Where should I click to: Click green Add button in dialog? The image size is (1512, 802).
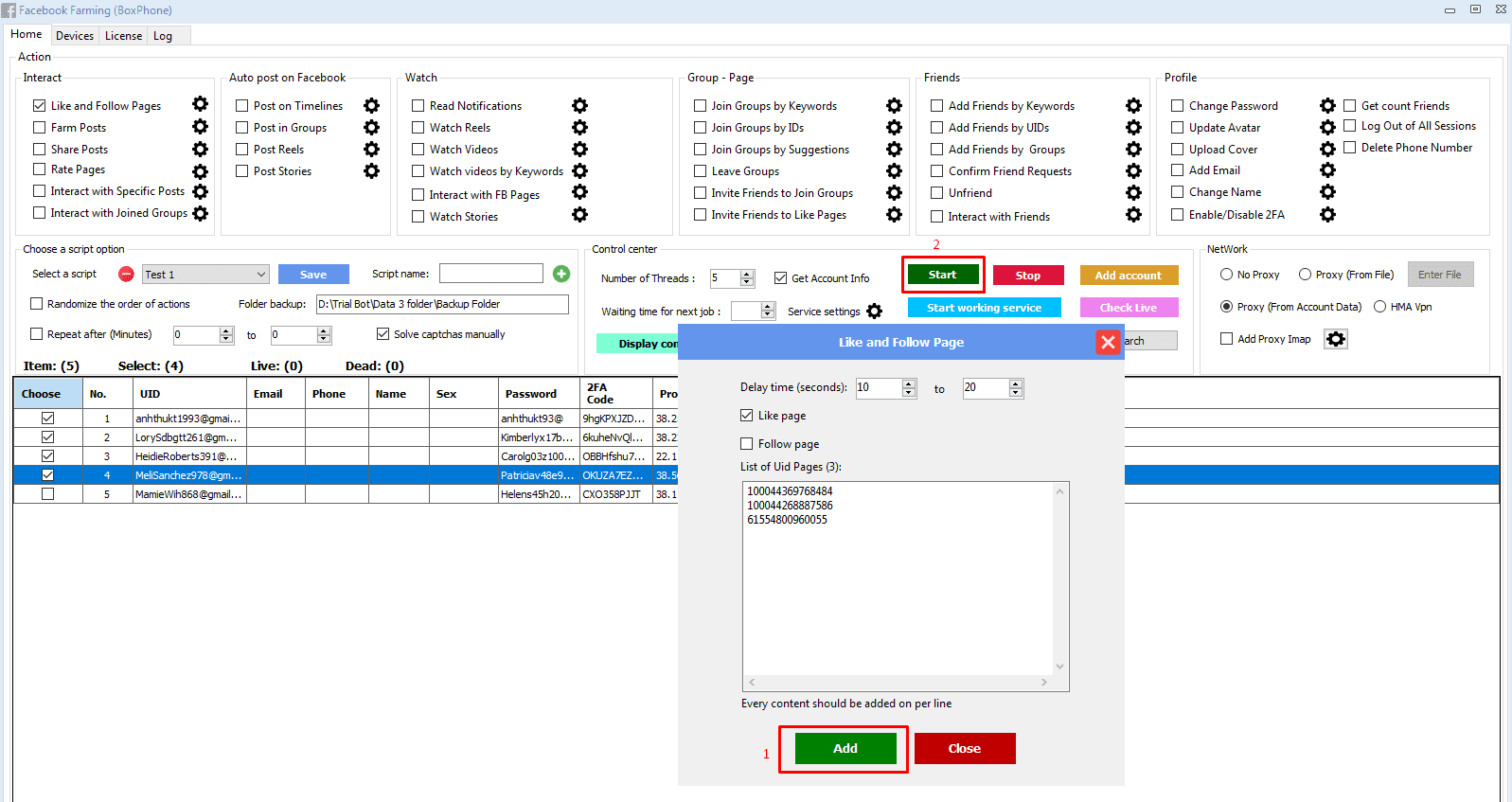(x=845, y=748)
